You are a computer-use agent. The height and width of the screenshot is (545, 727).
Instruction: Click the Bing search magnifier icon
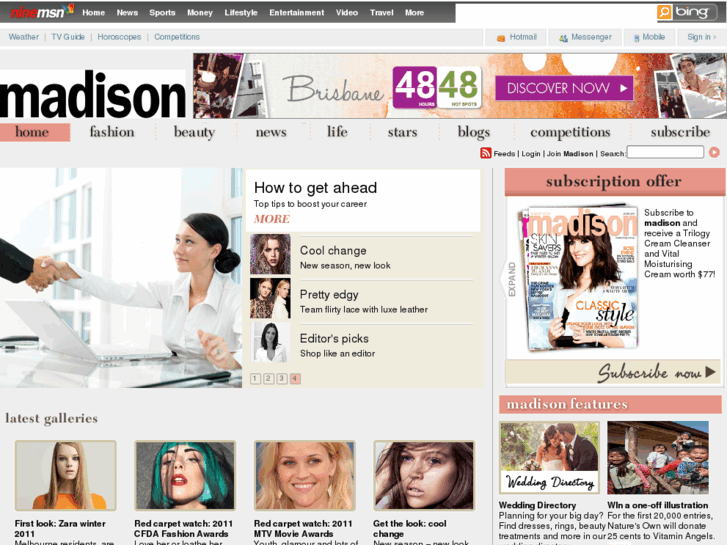(x=664, y=12)
